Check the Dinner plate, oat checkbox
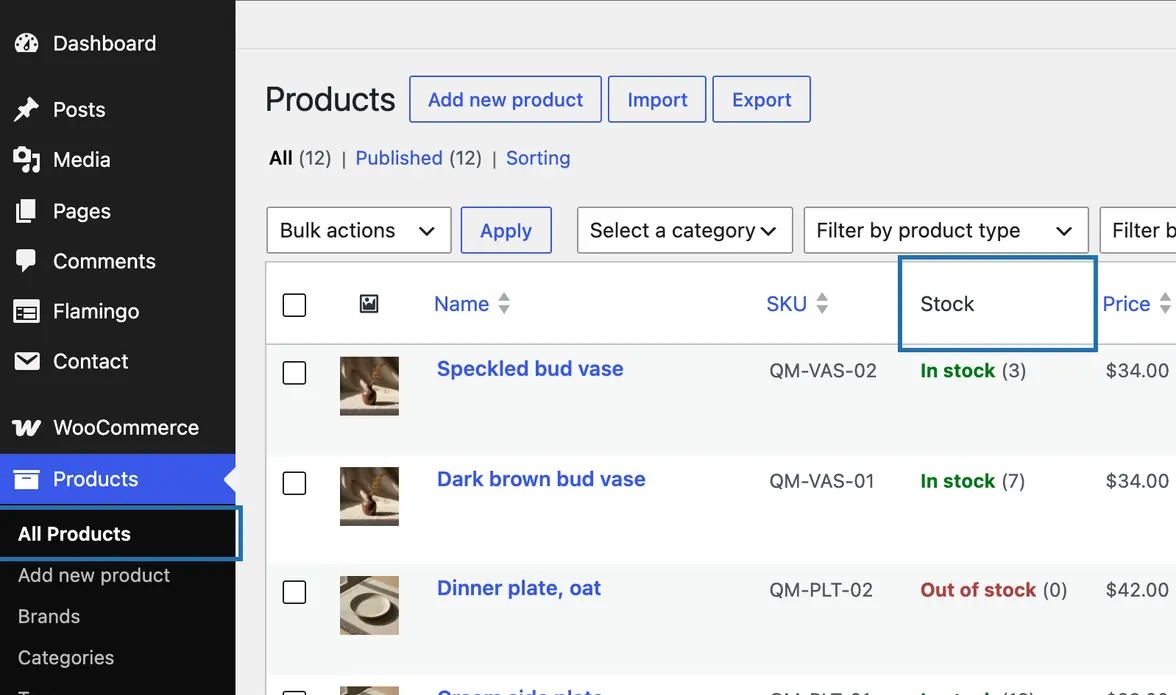Image resolution: width=1176 pixels, height=695 pixels. point(294,592)
